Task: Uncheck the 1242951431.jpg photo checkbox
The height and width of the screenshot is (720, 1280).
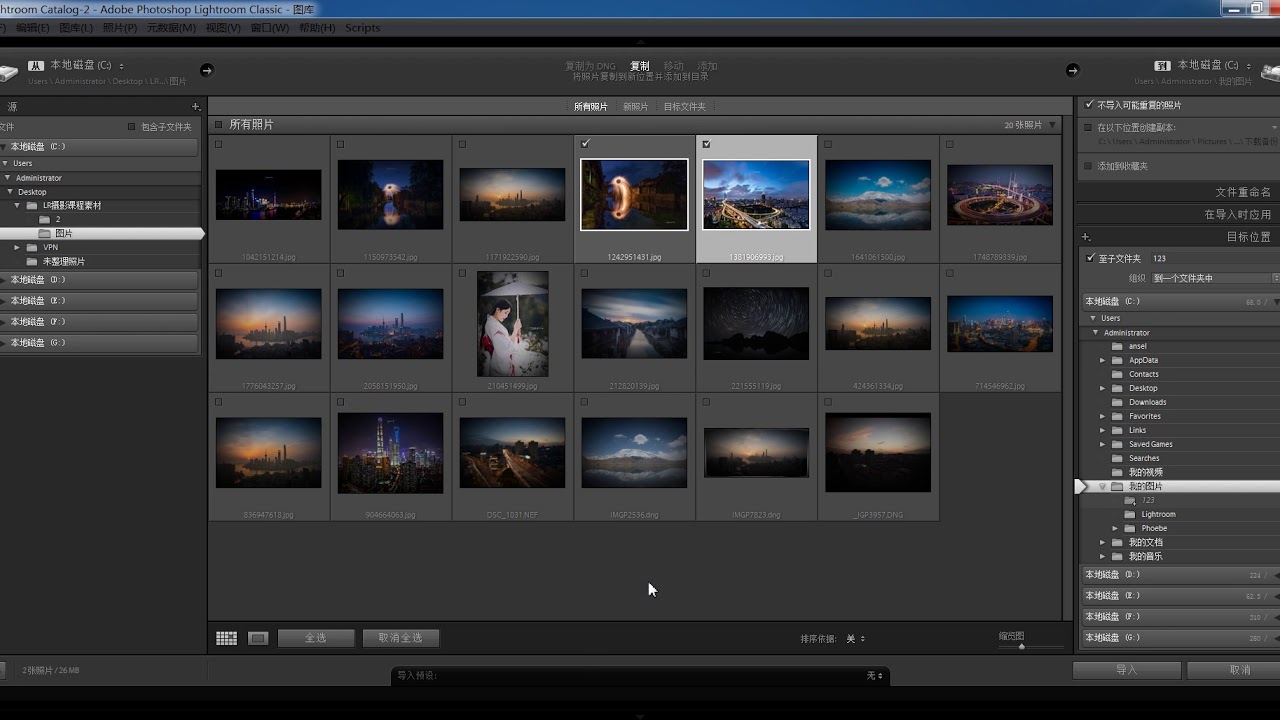Action: 585,144
